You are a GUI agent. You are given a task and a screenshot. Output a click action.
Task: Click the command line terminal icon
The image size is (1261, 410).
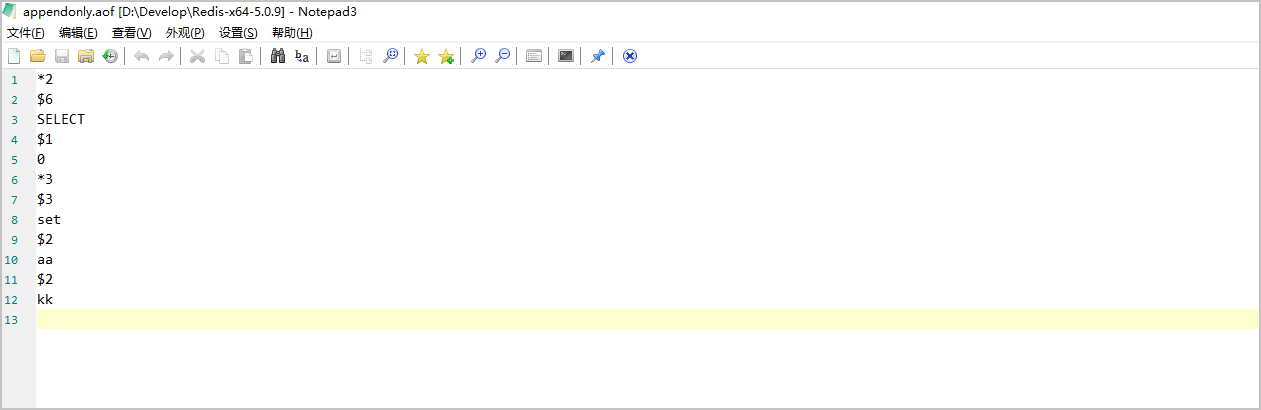566,56
